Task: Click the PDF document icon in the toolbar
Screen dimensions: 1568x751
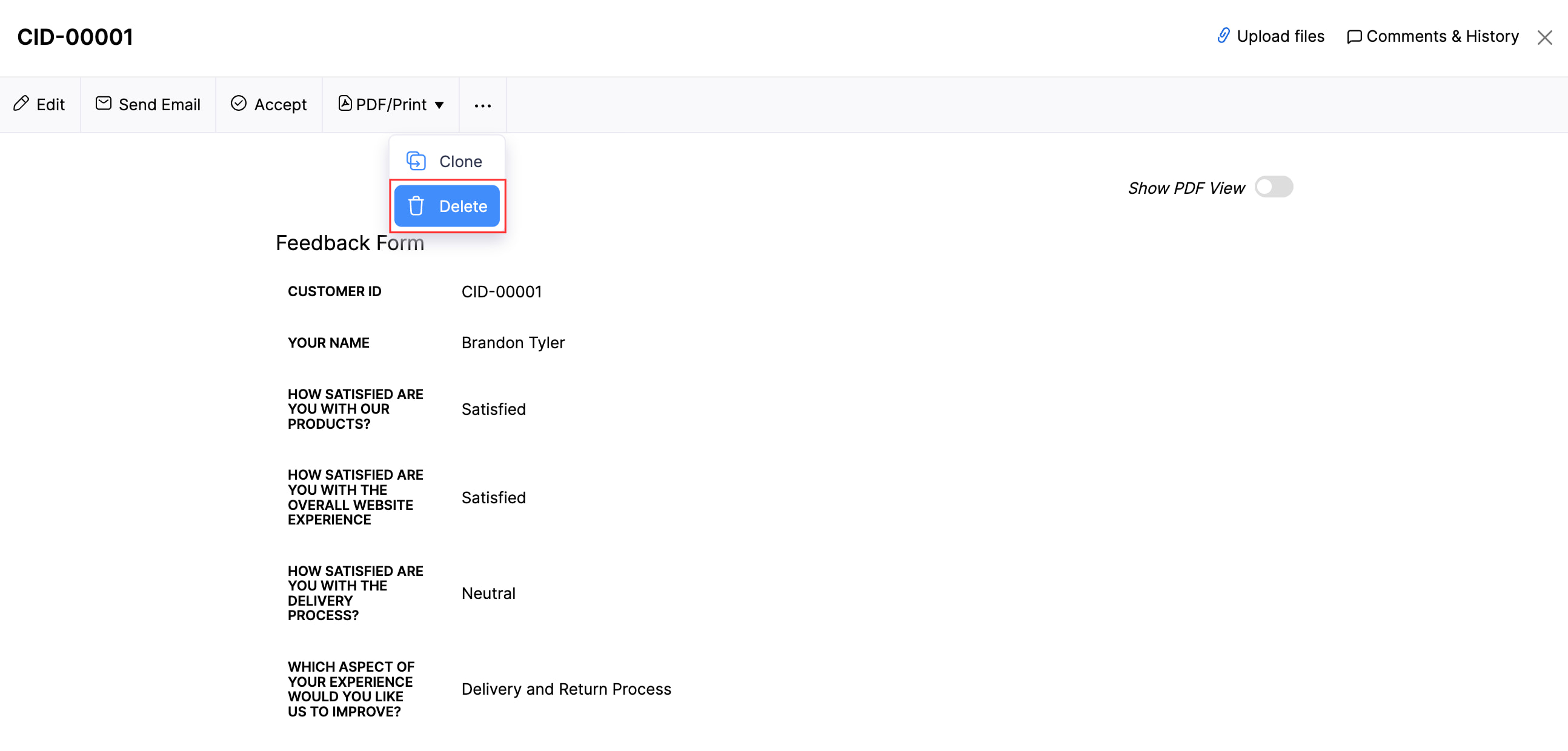Action: tap(345, 104)
